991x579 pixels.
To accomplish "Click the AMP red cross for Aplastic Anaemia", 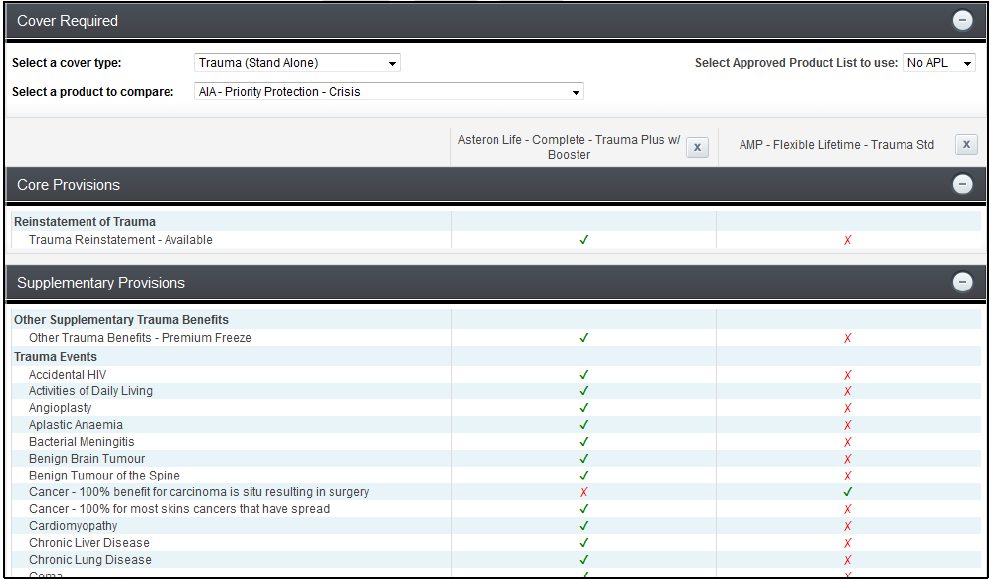I will [848, 425].
